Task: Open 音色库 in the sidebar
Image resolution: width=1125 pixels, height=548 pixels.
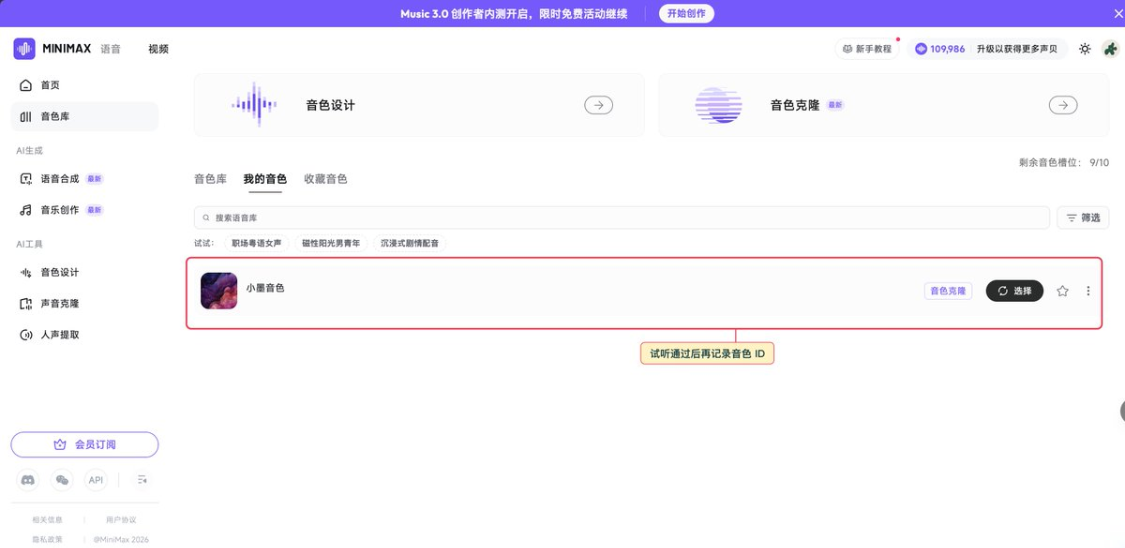Action: [85, 116]
